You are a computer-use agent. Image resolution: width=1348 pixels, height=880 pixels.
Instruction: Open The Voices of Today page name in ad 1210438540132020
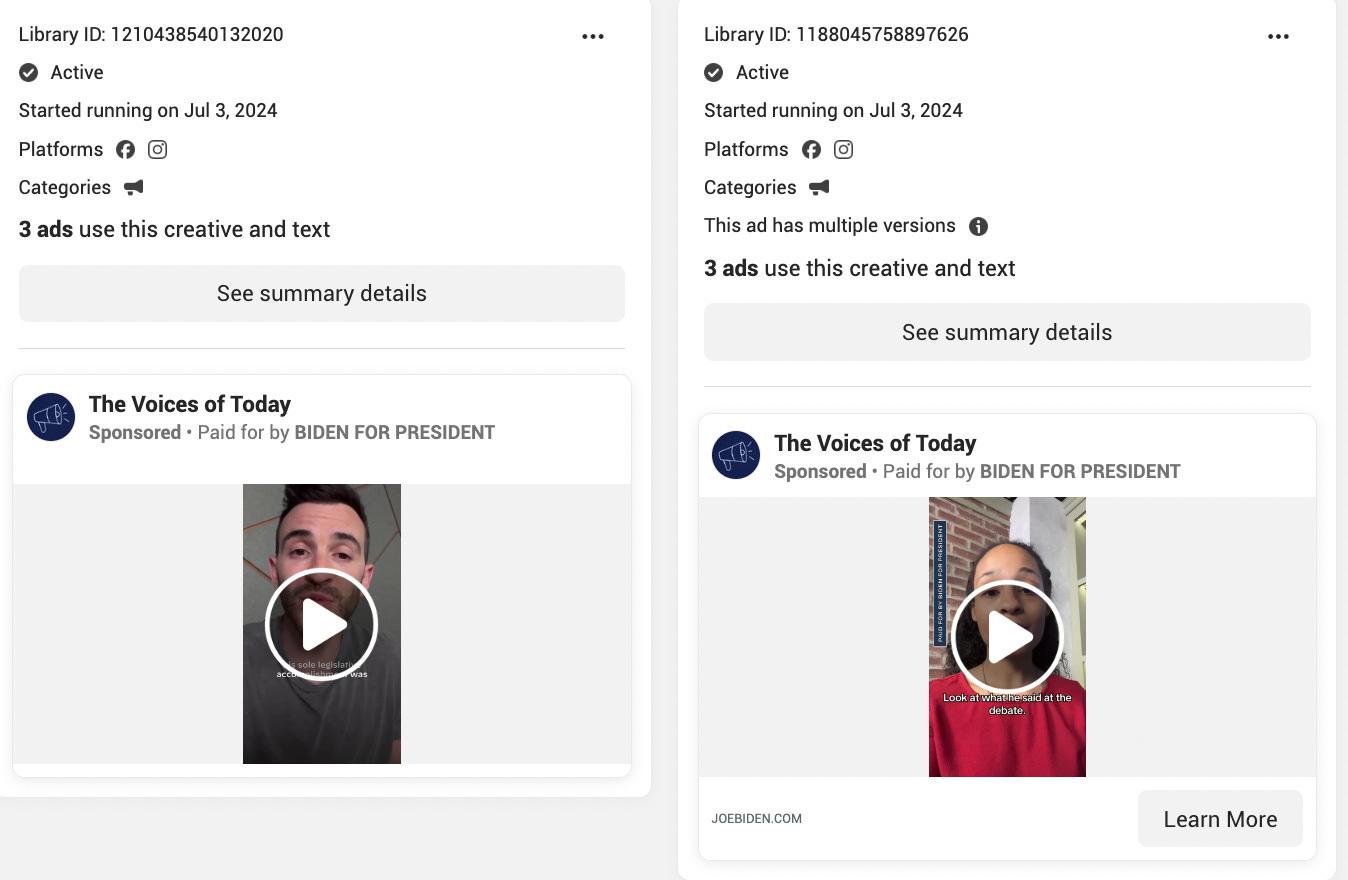190,404
